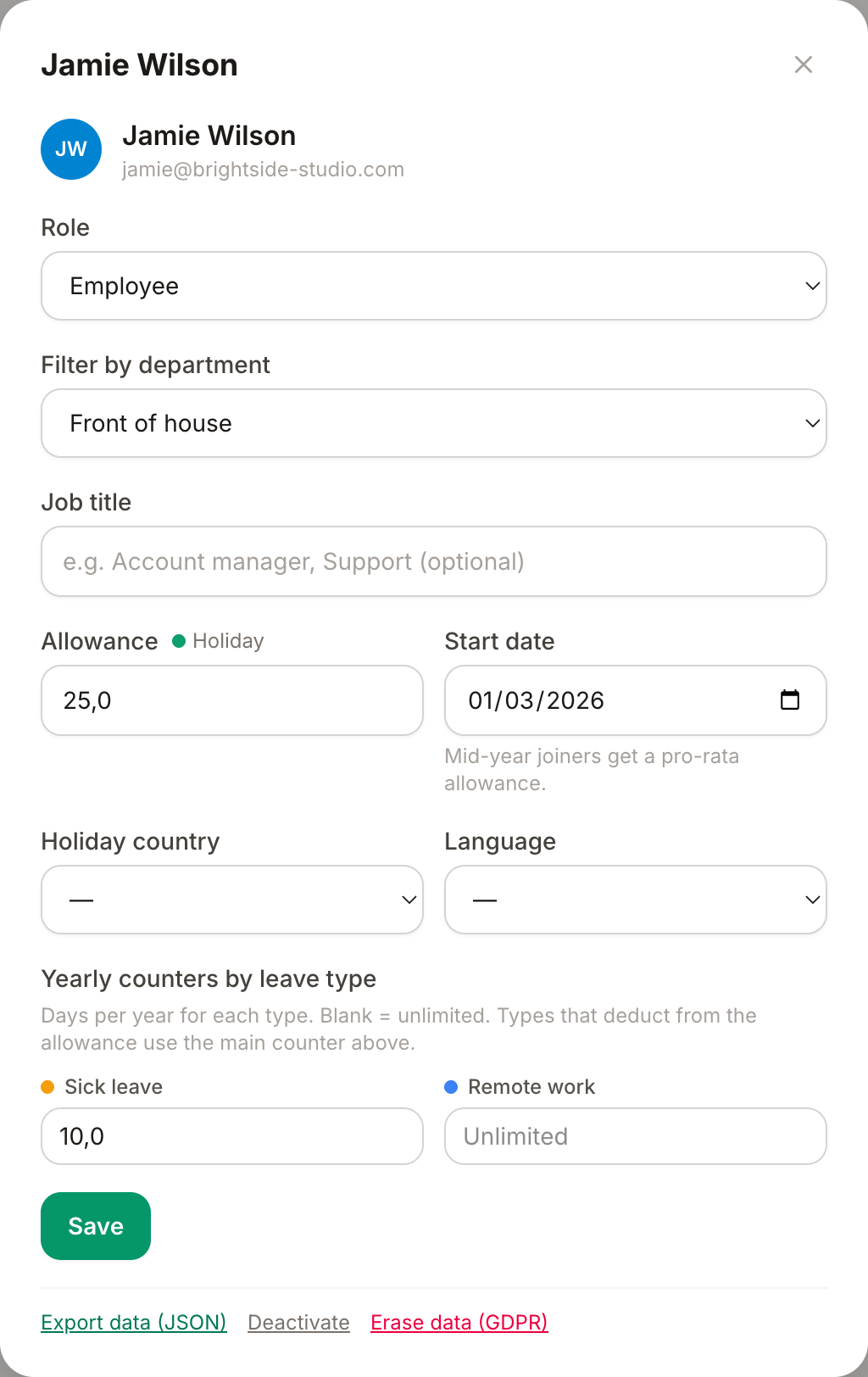Click the green Holiday label next to Allowance

219,641
